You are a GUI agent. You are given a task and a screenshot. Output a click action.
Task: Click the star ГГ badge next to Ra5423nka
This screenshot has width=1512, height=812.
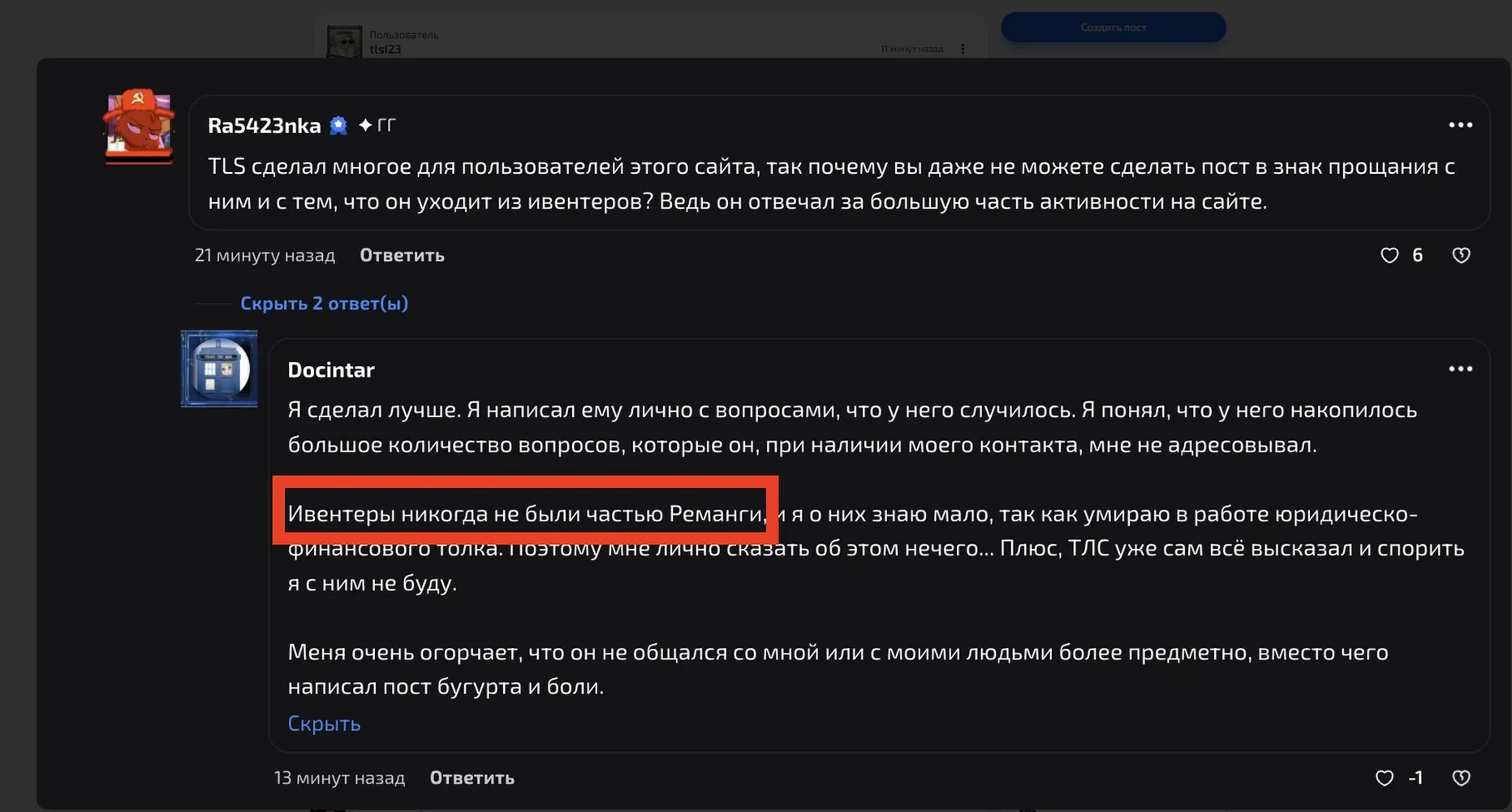377,125
